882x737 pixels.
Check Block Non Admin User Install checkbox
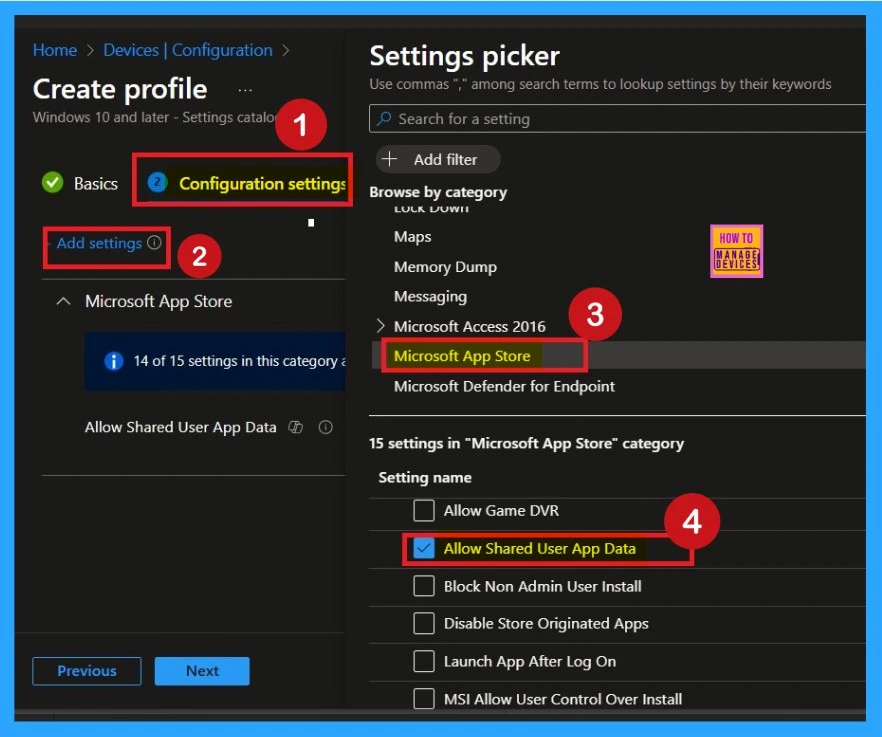[x=424, y=586]
